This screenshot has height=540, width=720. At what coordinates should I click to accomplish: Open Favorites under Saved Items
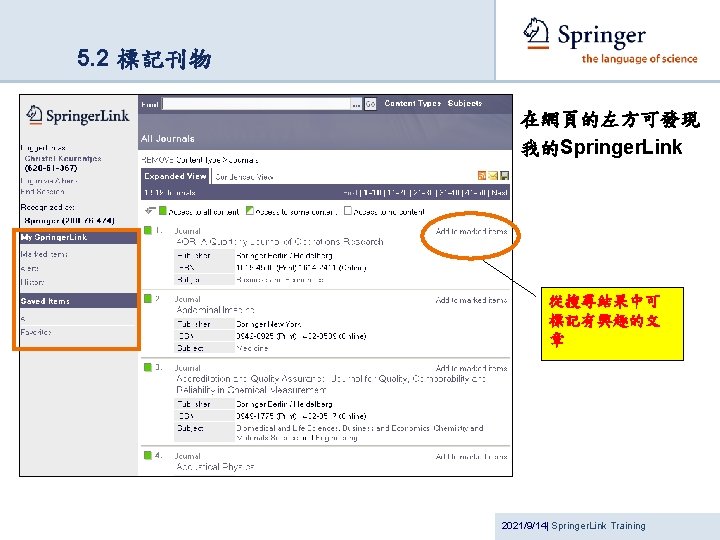pyautogui.click(x=36, y=332)
